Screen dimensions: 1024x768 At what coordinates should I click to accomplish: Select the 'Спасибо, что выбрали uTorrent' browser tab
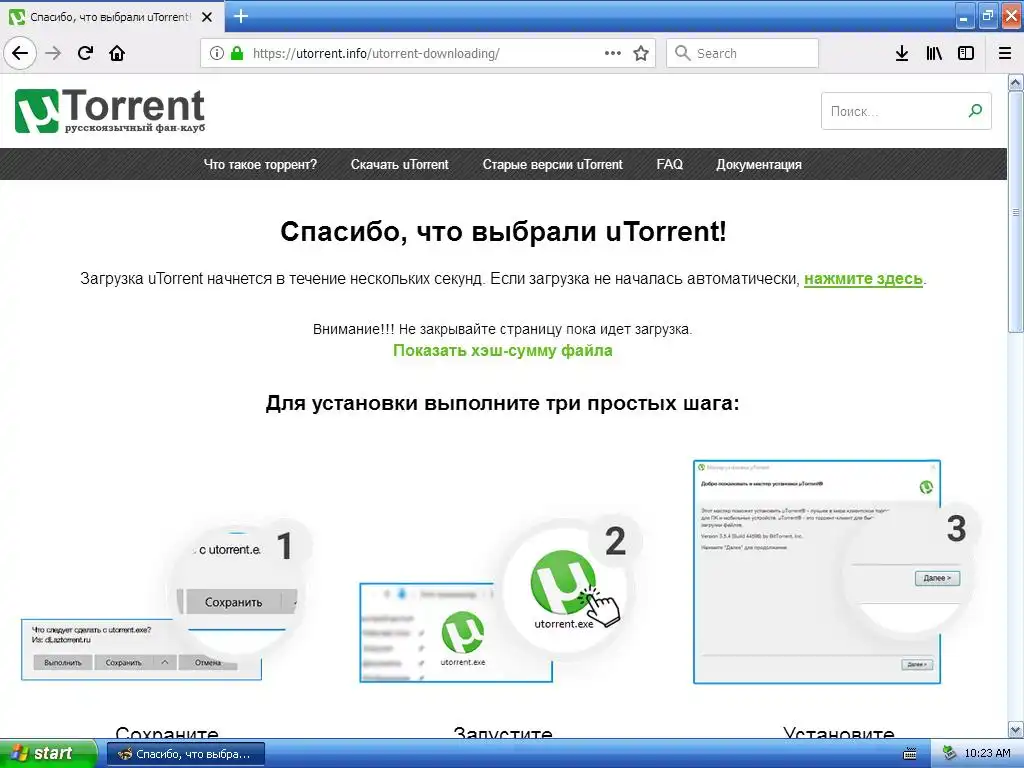(112, 17)
